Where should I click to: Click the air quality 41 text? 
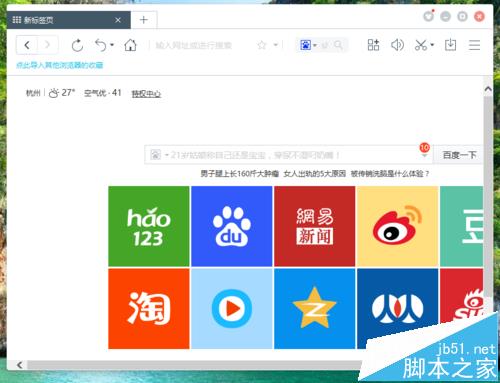coord(102,93)
